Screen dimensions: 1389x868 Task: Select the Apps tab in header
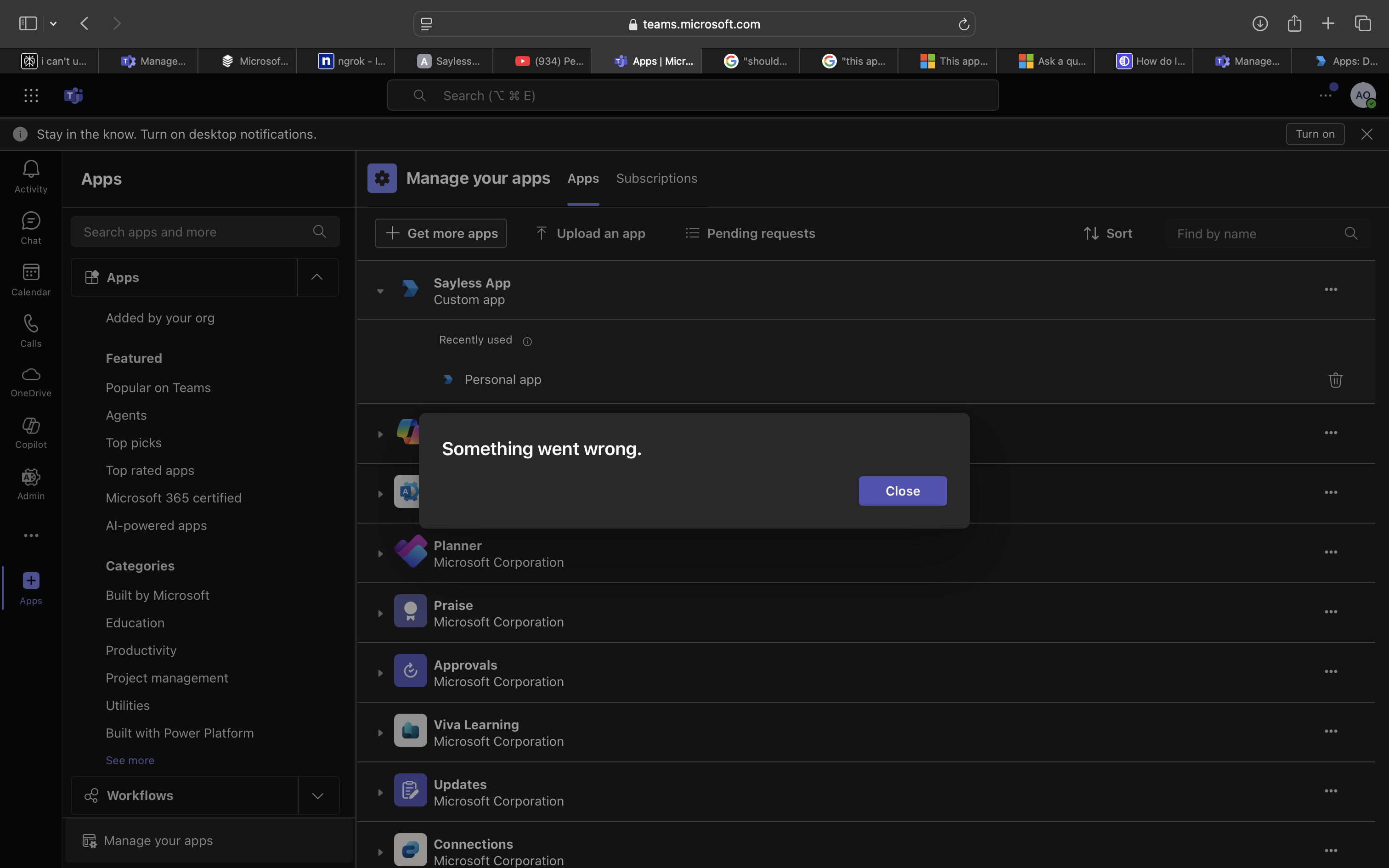click(583, 179)
